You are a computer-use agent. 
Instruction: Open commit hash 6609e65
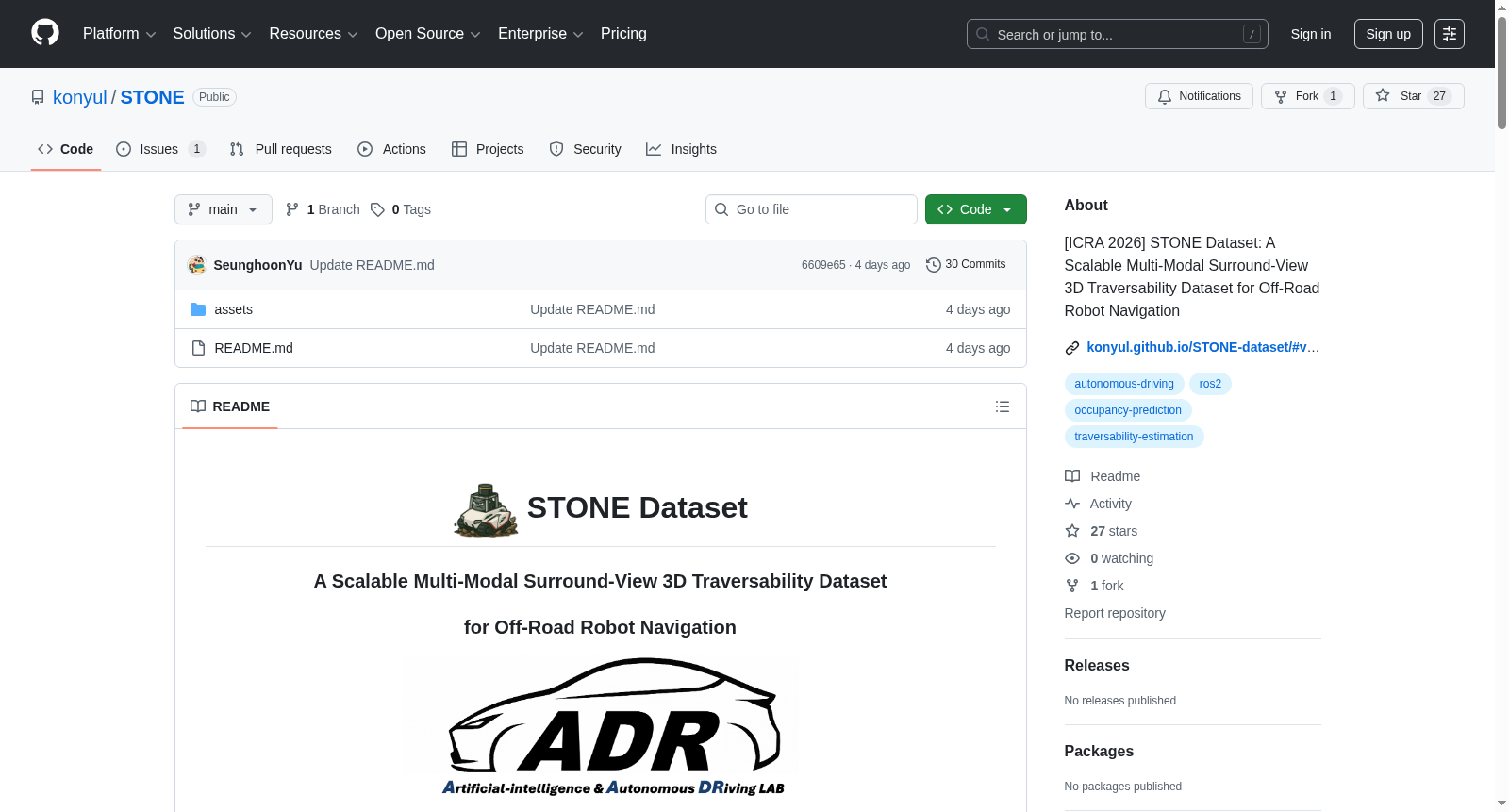823,265
